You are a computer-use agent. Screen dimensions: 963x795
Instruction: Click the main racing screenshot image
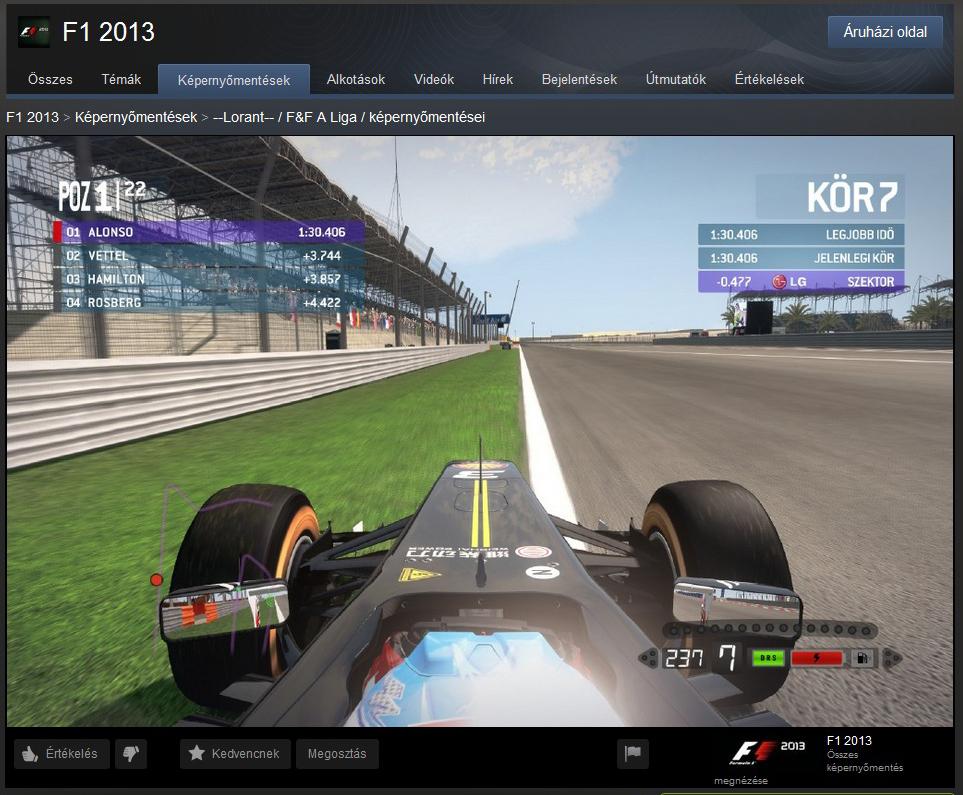click(x=480, y=431)
